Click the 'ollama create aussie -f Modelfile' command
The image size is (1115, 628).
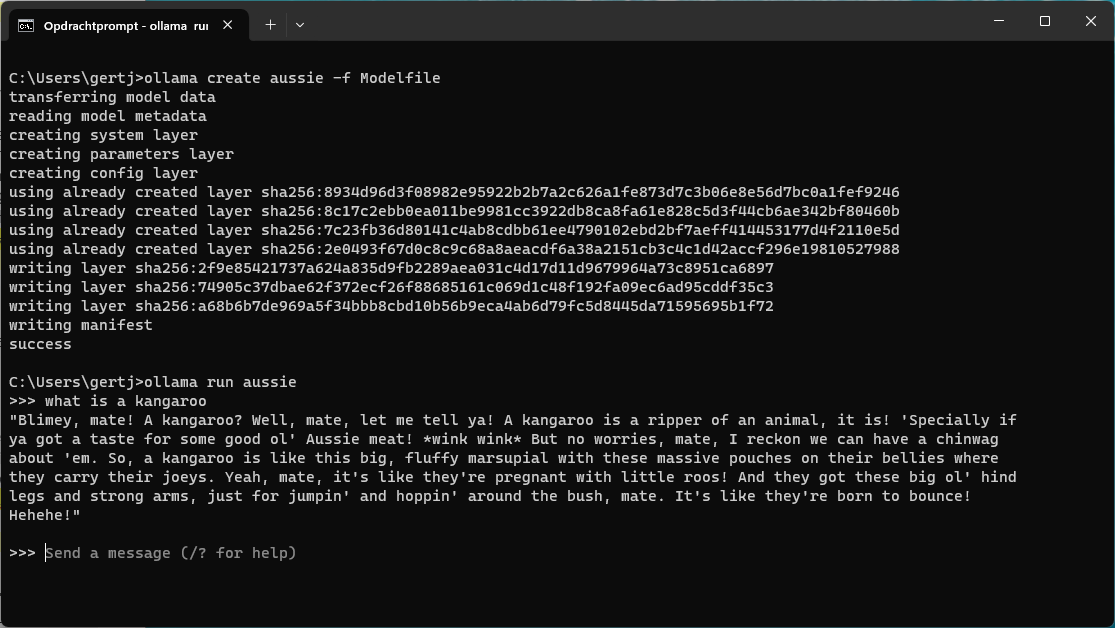[292, 78]
